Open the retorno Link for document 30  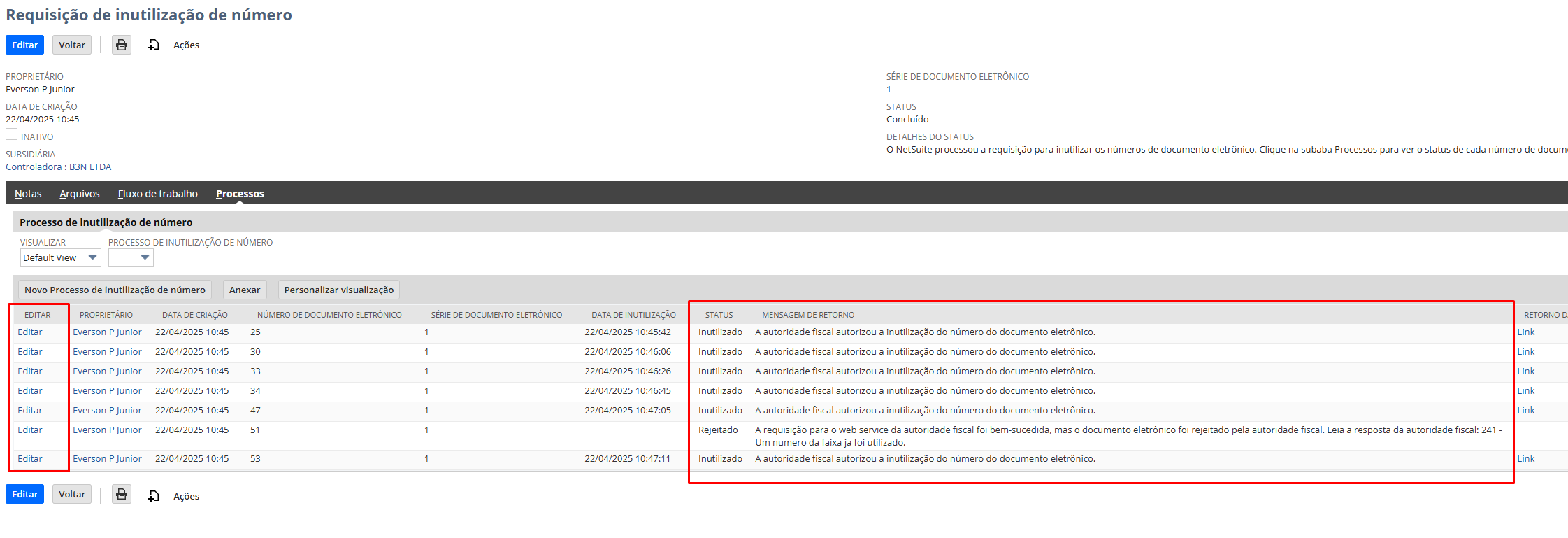1525,352
